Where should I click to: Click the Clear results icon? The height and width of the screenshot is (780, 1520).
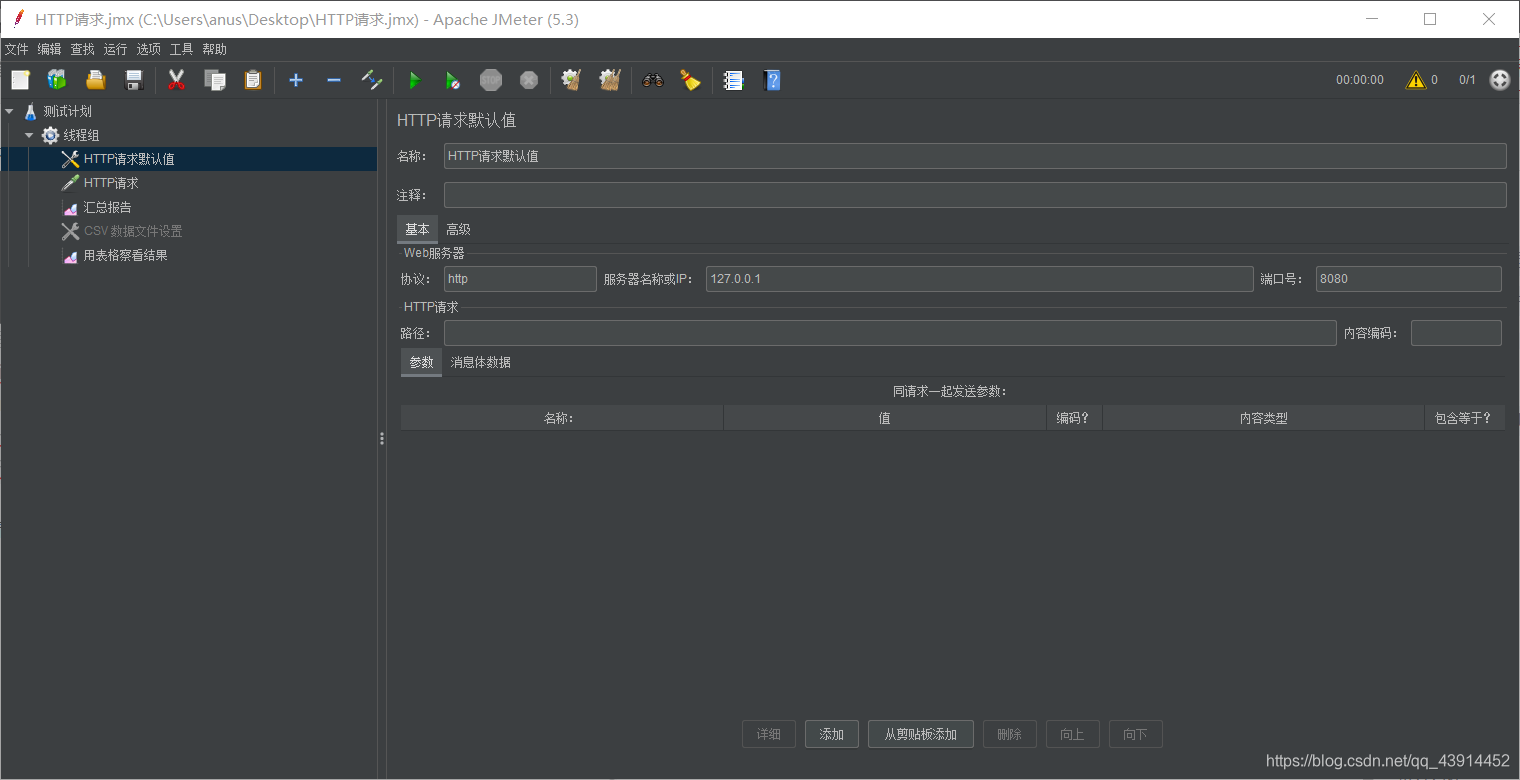click(572, 80)
